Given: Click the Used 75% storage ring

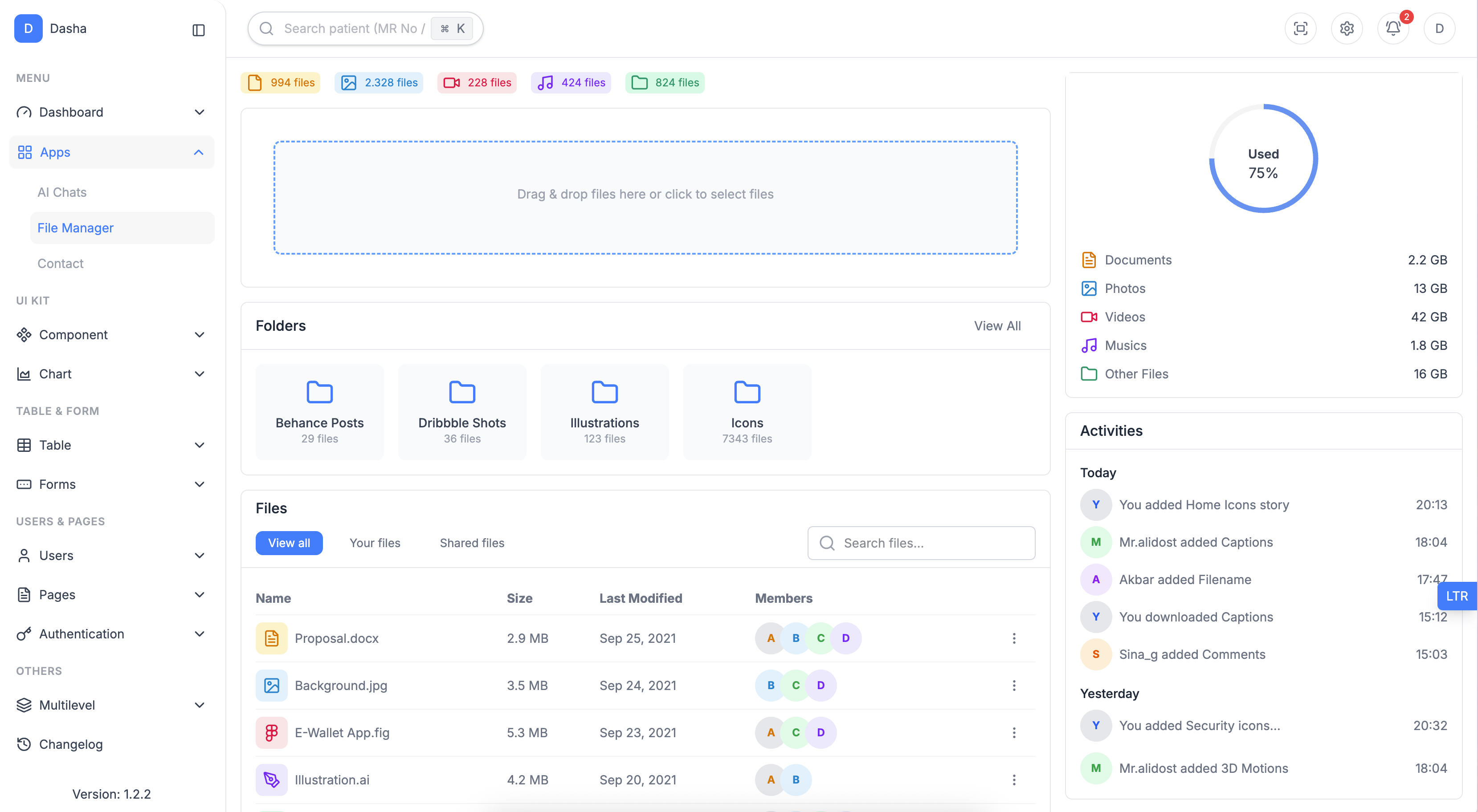Looking at the screenshot, I should click(x=1263, y=159).
